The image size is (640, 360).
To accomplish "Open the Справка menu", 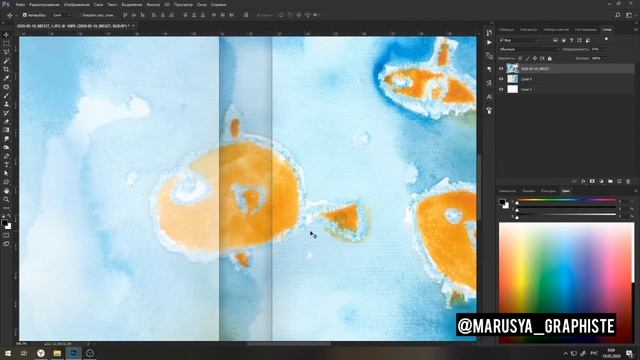I will point(218,4).
